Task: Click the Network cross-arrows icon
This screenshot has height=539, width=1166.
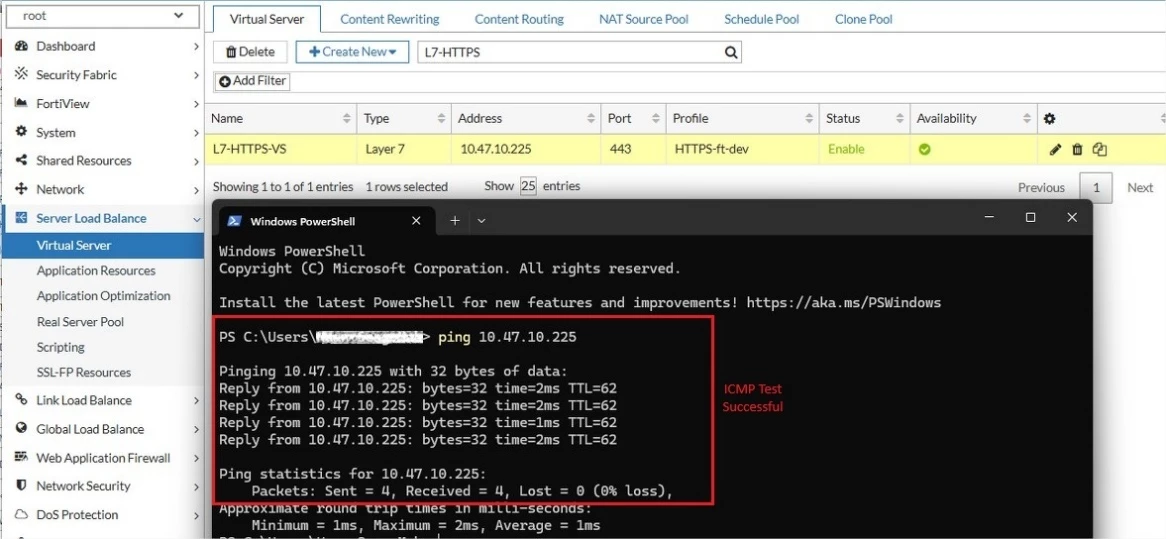Action: [22, 189]
